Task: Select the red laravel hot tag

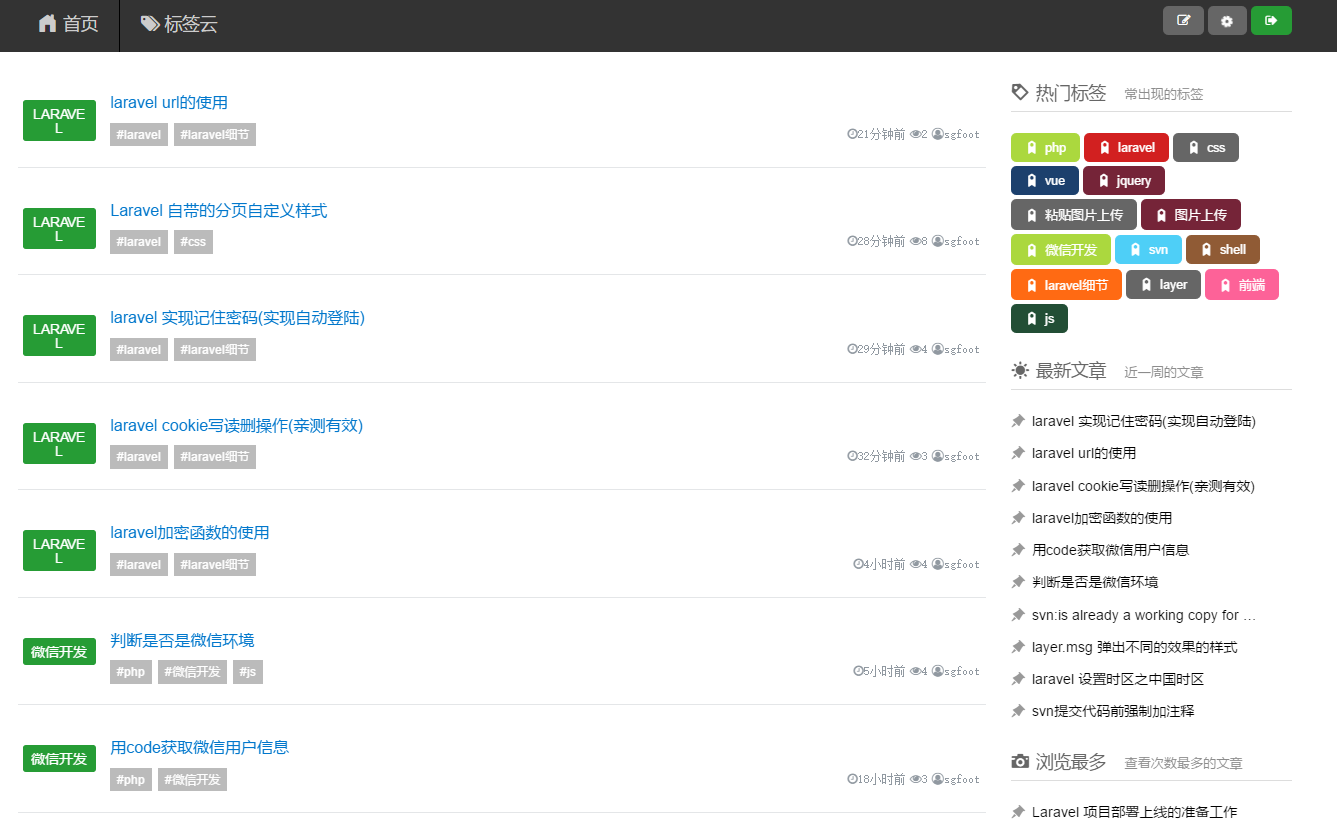Action: click(x=1126, y=147)
